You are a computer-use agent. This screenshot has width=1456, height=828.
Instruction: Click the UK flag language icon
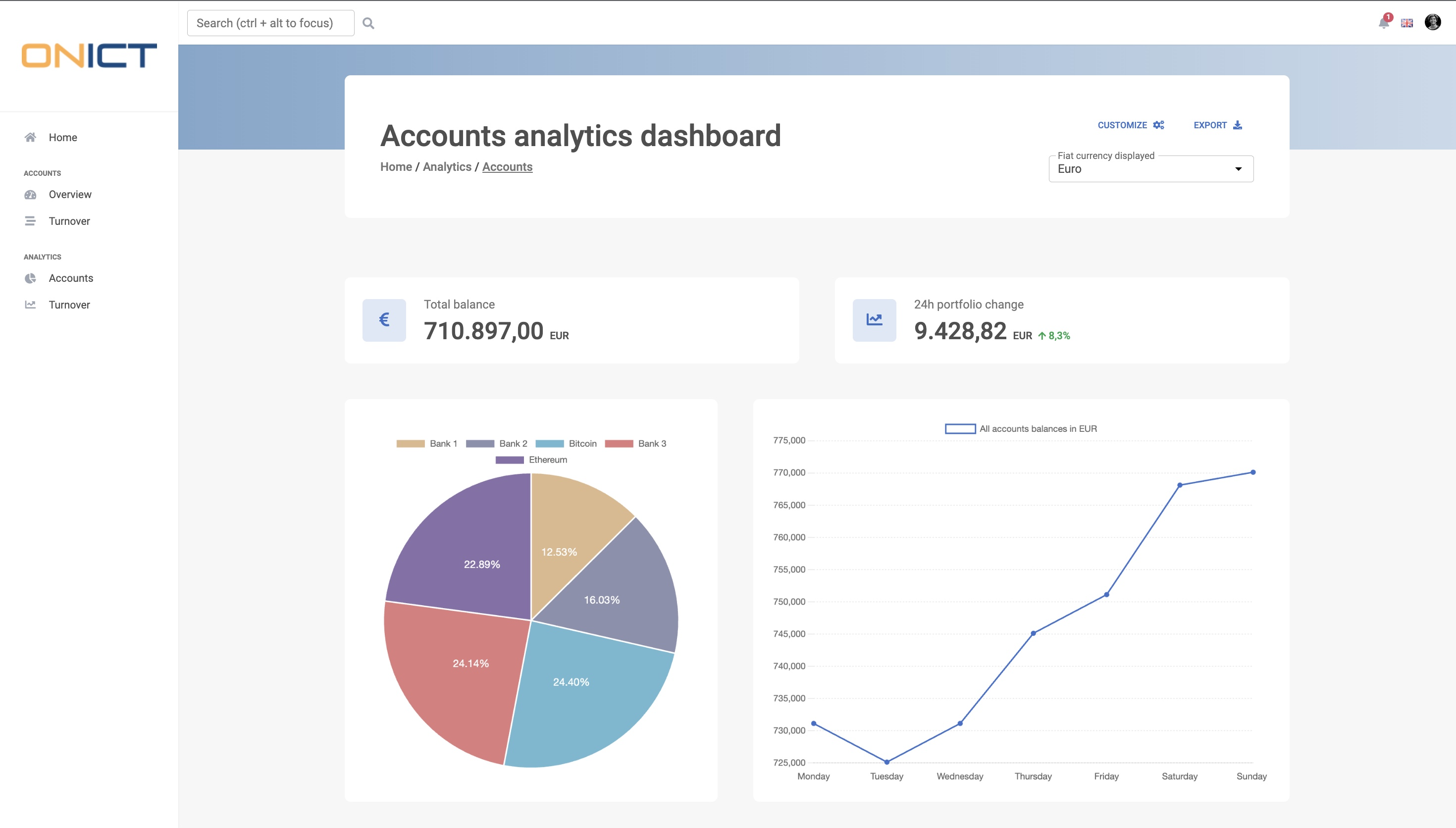[x=1406, y=23]
